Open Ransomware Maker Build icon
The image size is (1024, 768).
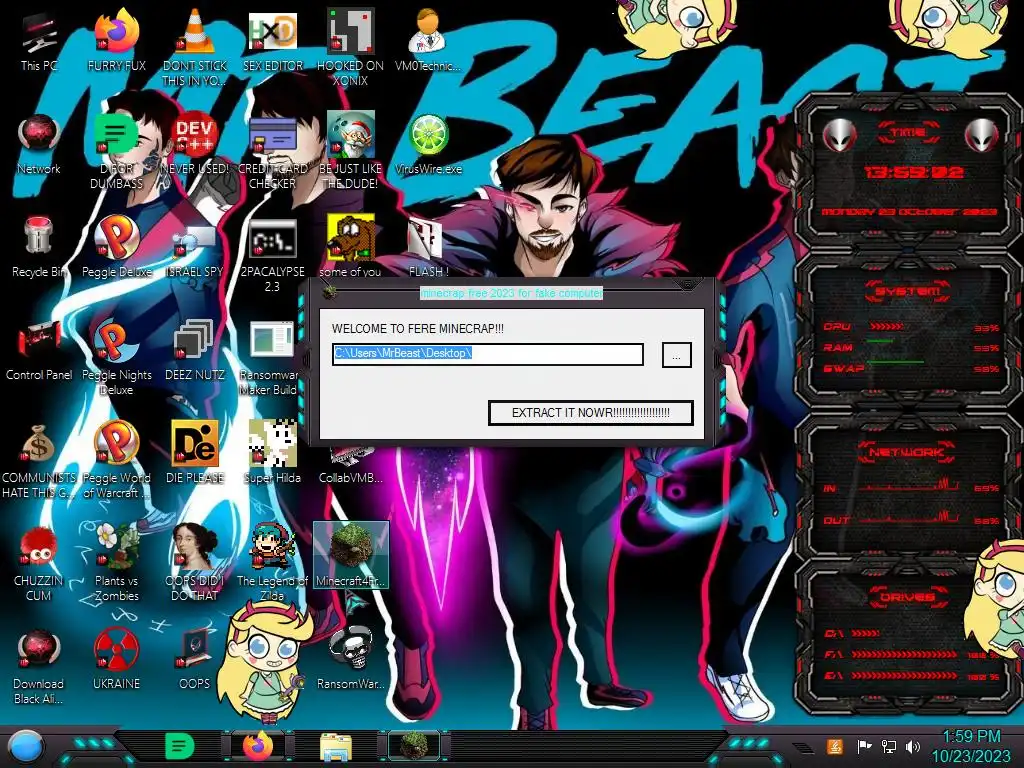[x=271, y=358]
